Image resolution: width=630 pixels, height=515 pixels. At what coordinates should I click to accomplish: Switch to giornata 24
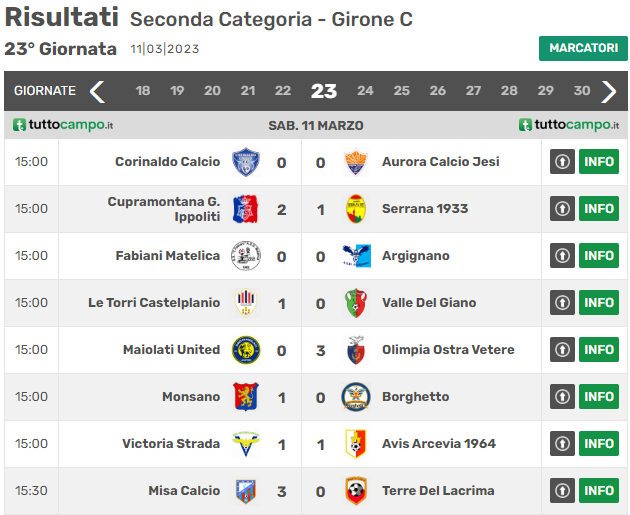[x=365, y=91]
